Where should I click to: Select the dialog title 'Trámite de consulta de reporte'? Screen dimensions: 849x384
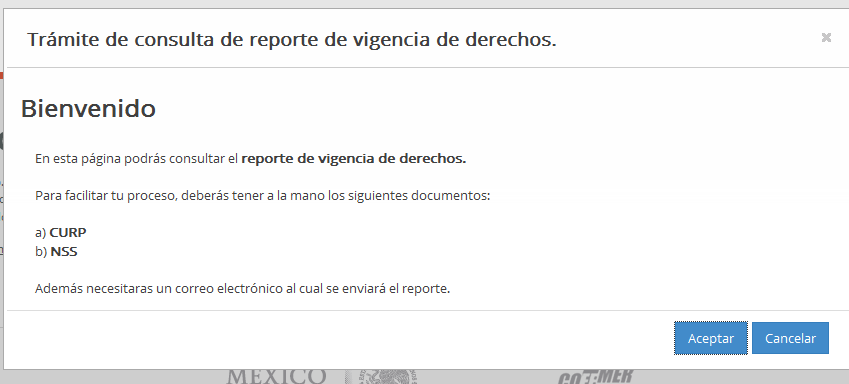point(292,40)
